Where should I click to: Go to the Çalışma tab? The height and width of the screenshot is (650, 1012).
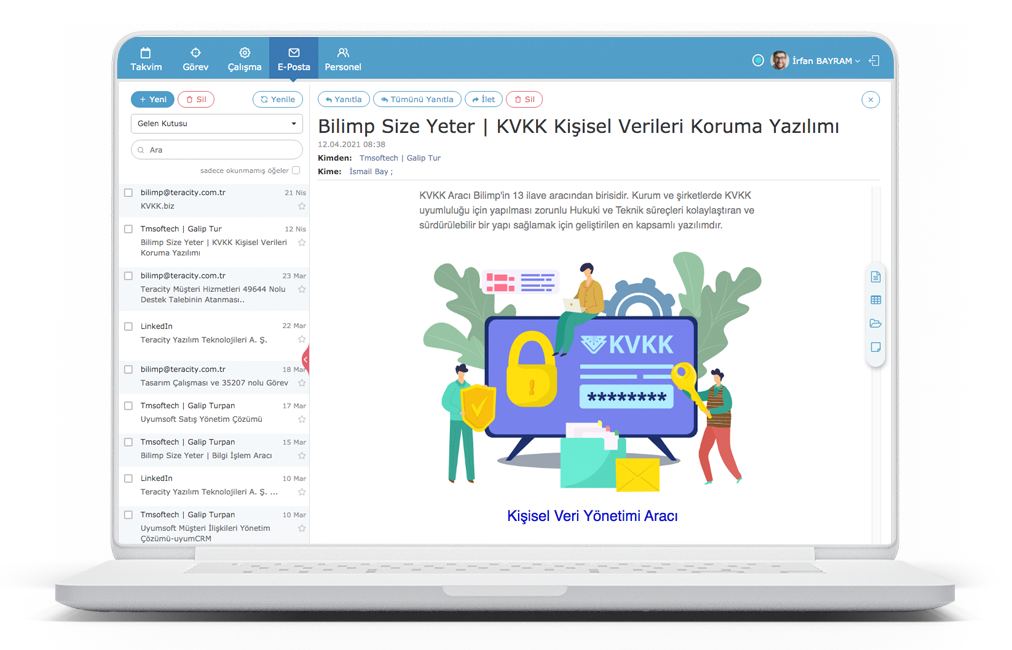coord(245,59)
